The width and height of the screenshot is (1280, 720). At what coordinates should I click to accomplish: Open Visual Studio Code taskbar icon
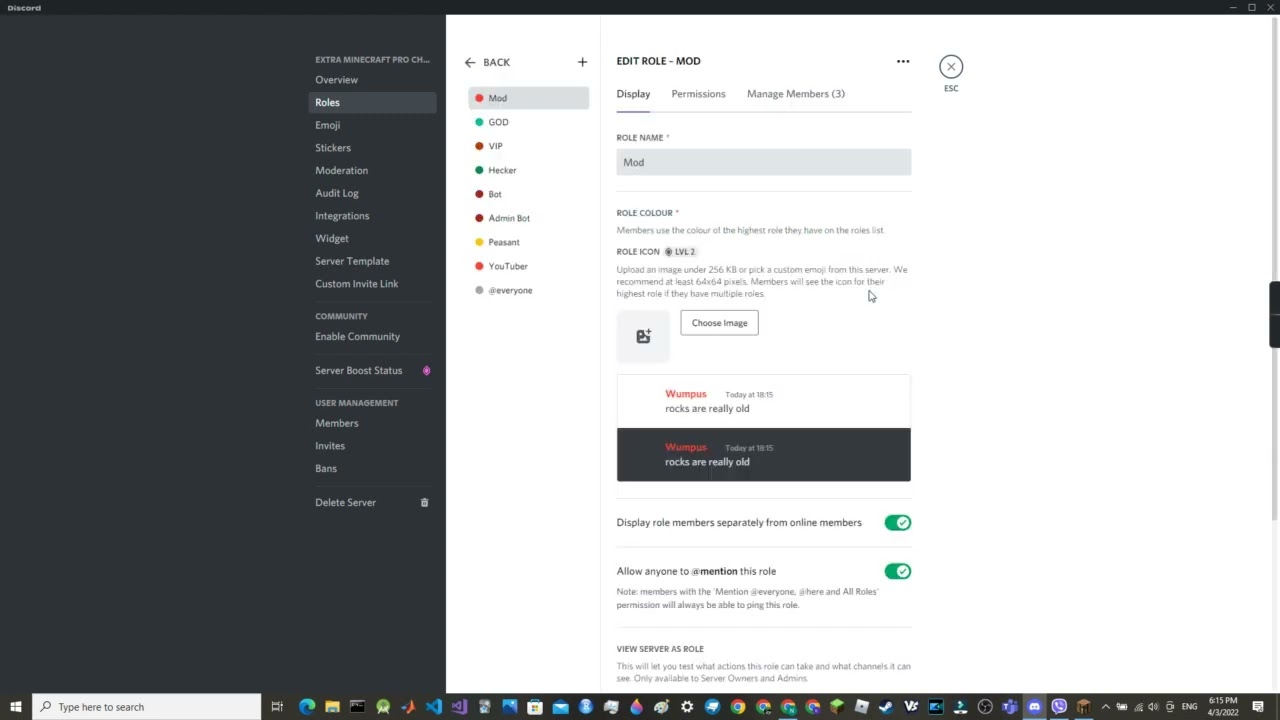click(x=433, y=707)
